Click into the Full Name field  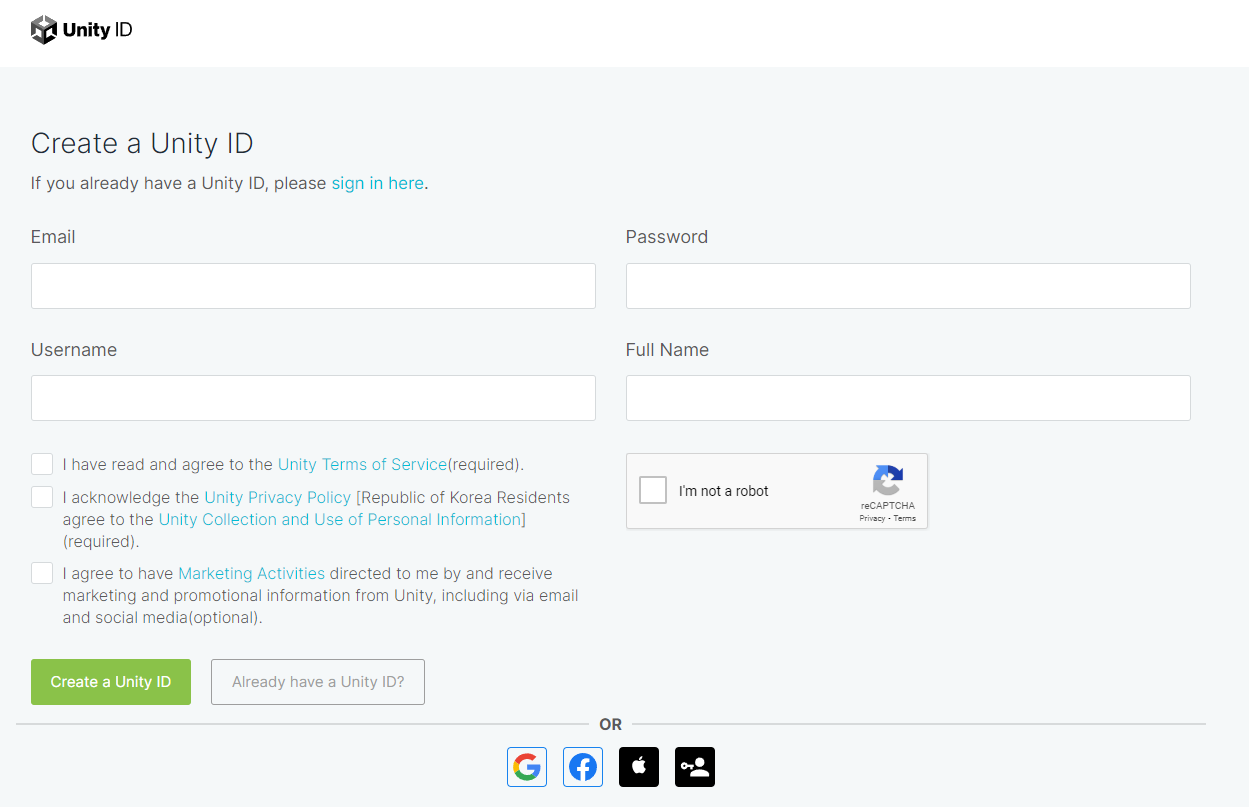pyautogui.click(x=908, y=398)
